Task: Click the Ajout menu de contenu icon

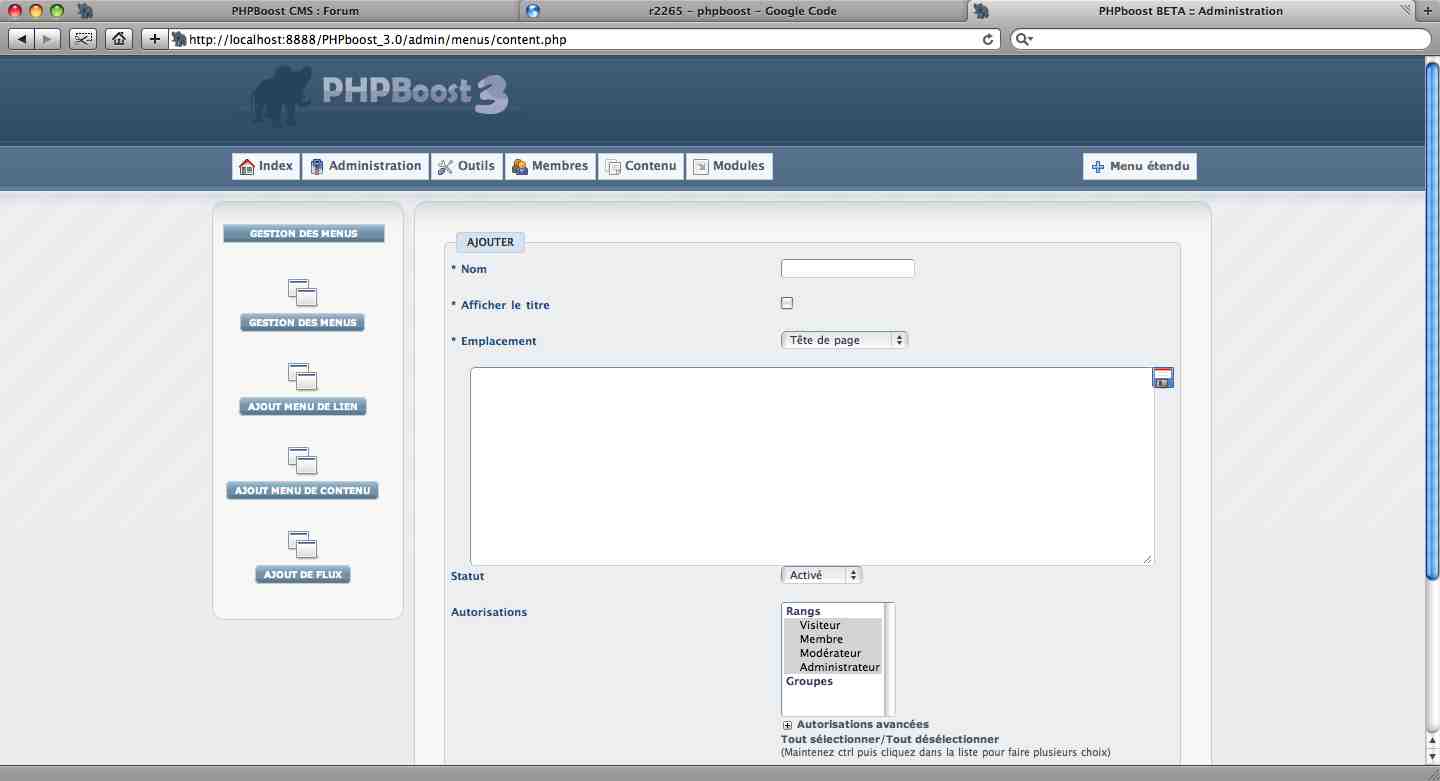Action: coord(302,461)
